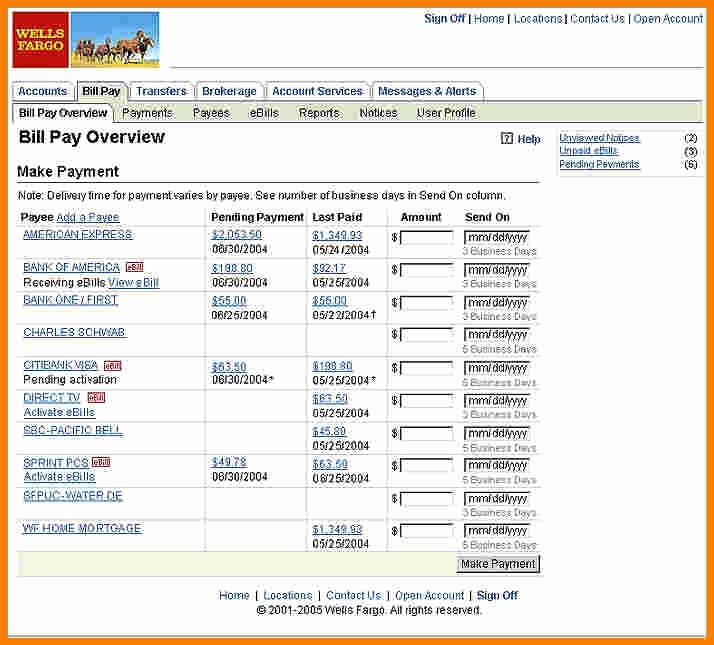The width and height of the screenshot is (714, 645).
Task: Open the SBC-Pacific Bell payee
Action: (73, 430)
